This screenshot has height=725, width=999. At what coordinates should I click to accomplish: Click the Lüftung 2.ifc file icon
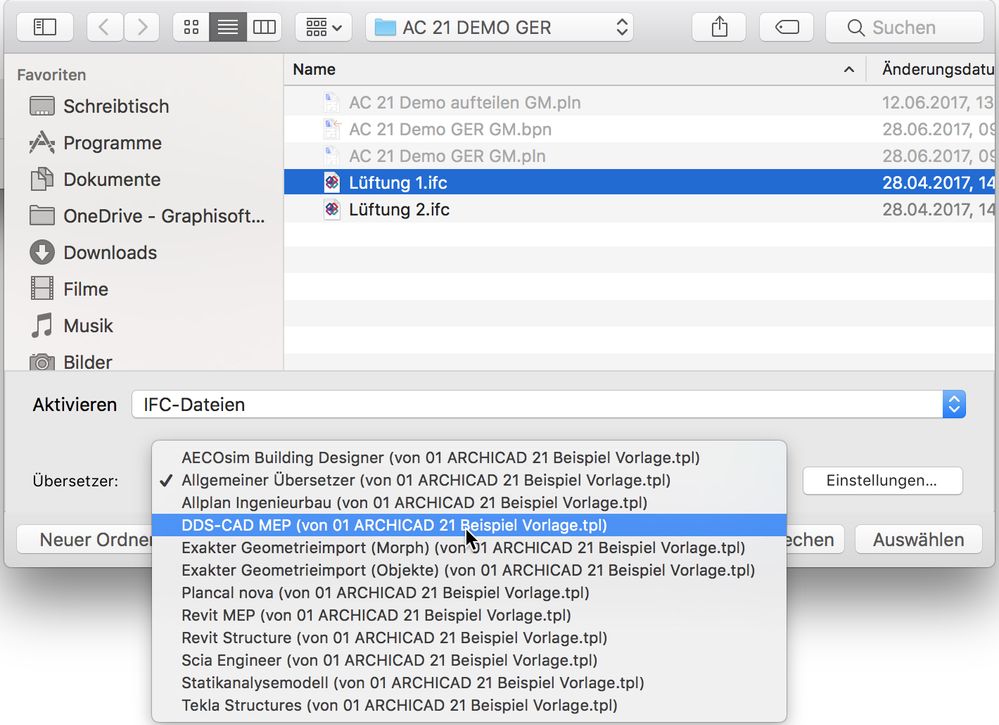coord(331,209)
